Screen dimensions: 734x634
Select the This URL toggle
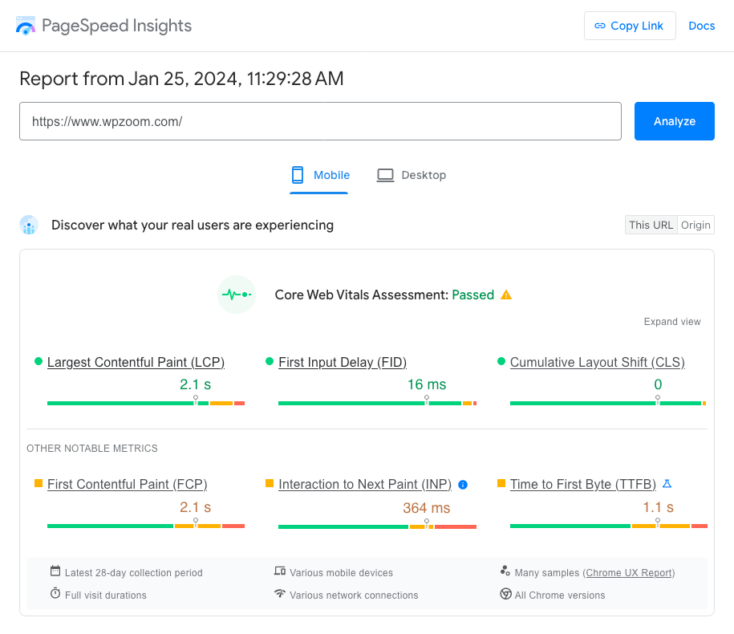point(651,225)
